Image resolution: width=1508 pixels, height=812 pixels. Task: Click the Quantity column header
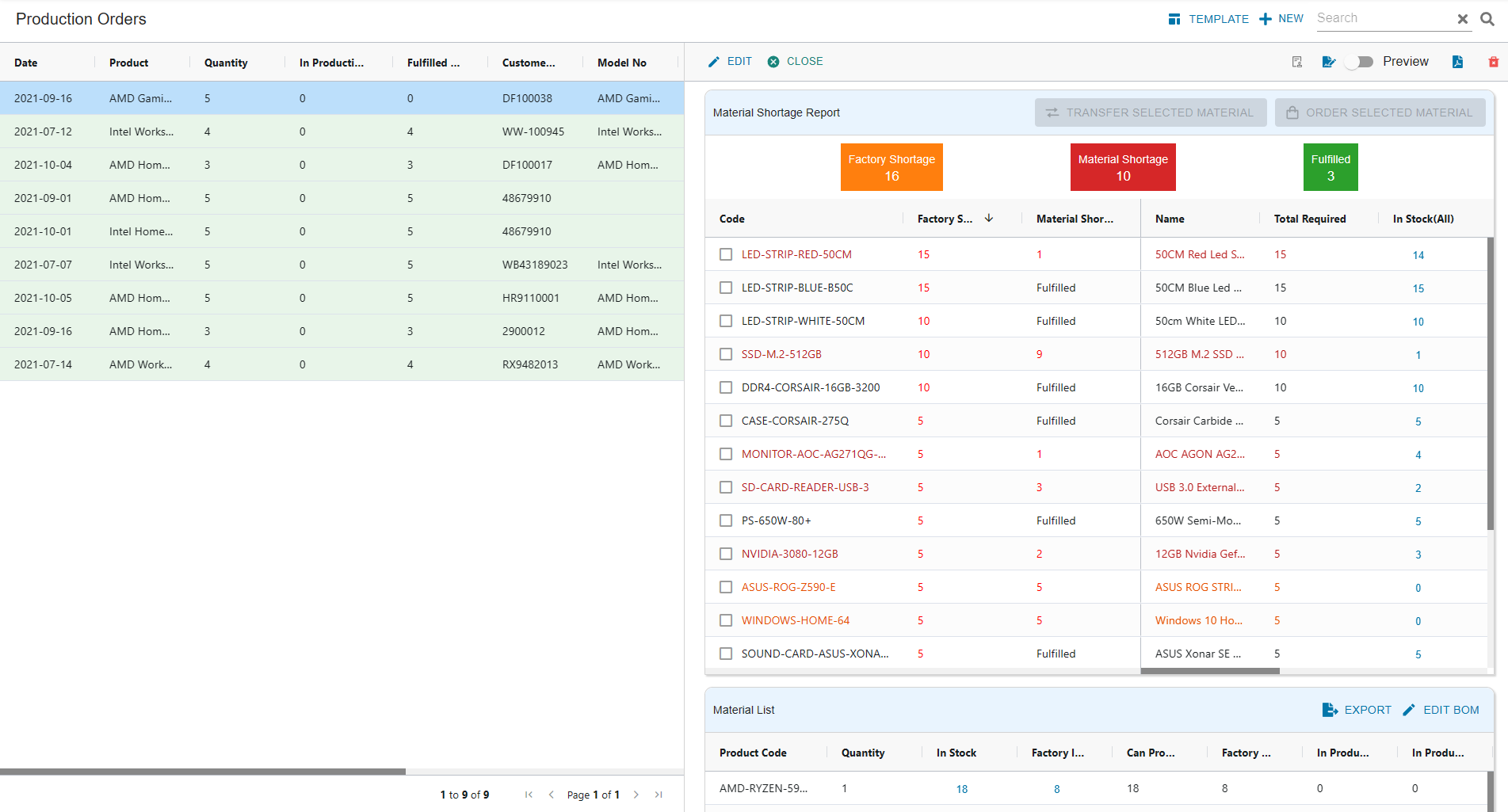226,63
